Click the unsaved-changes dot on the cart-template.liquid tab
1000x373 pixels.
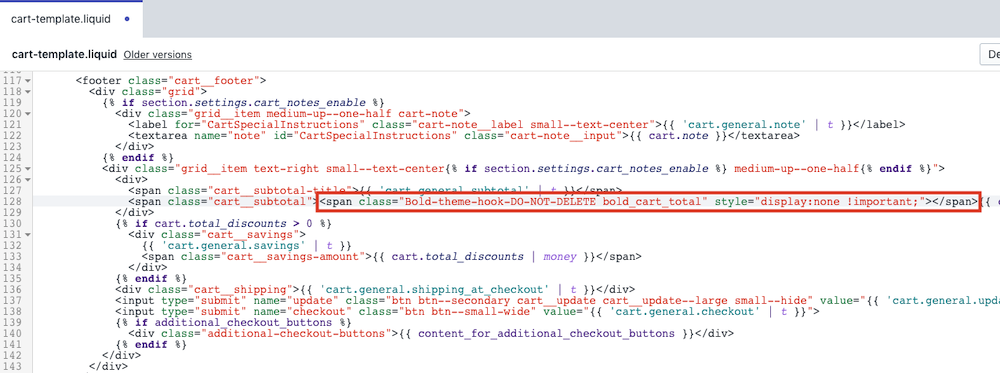(127, 19)
